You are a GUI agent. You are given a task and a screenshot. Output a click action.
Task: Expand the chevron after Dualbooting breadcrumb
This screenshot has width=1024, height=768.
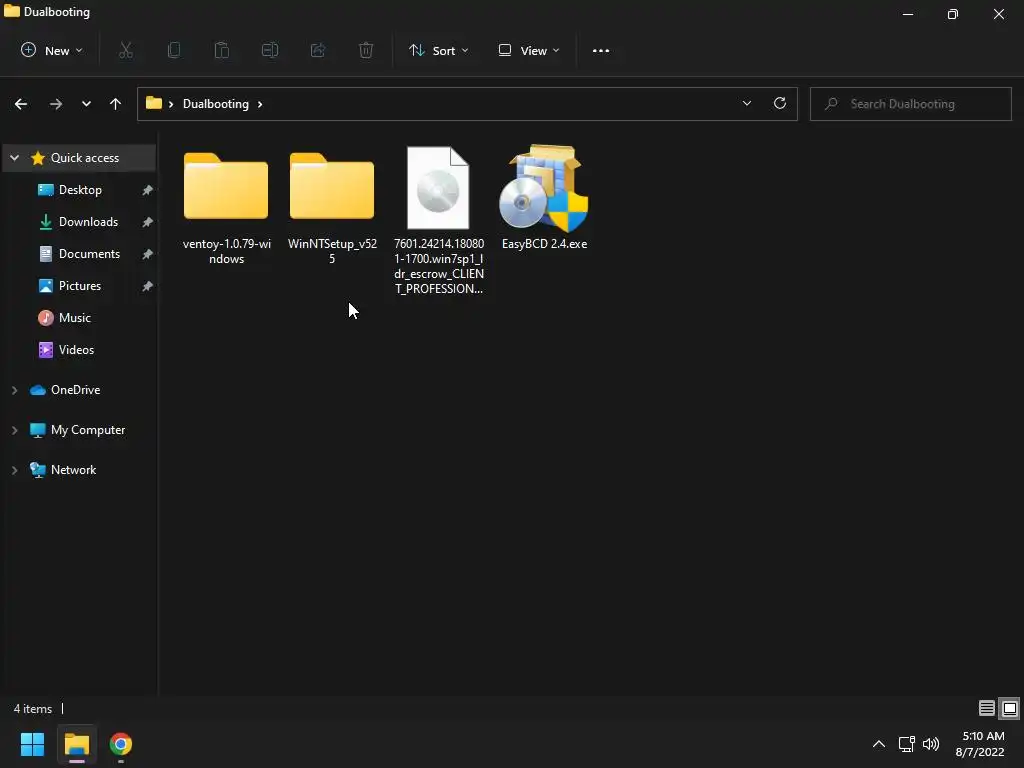coord(260,104)
